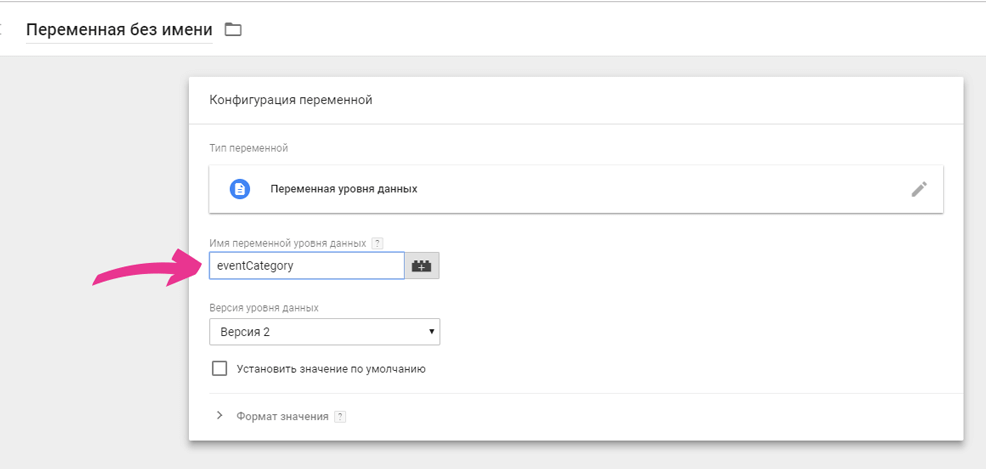Image resolution: width=986 pixels, height=469 pixels.
Task: Click the small arrow in the version dropdown
Action: click(x=431, y=331)
